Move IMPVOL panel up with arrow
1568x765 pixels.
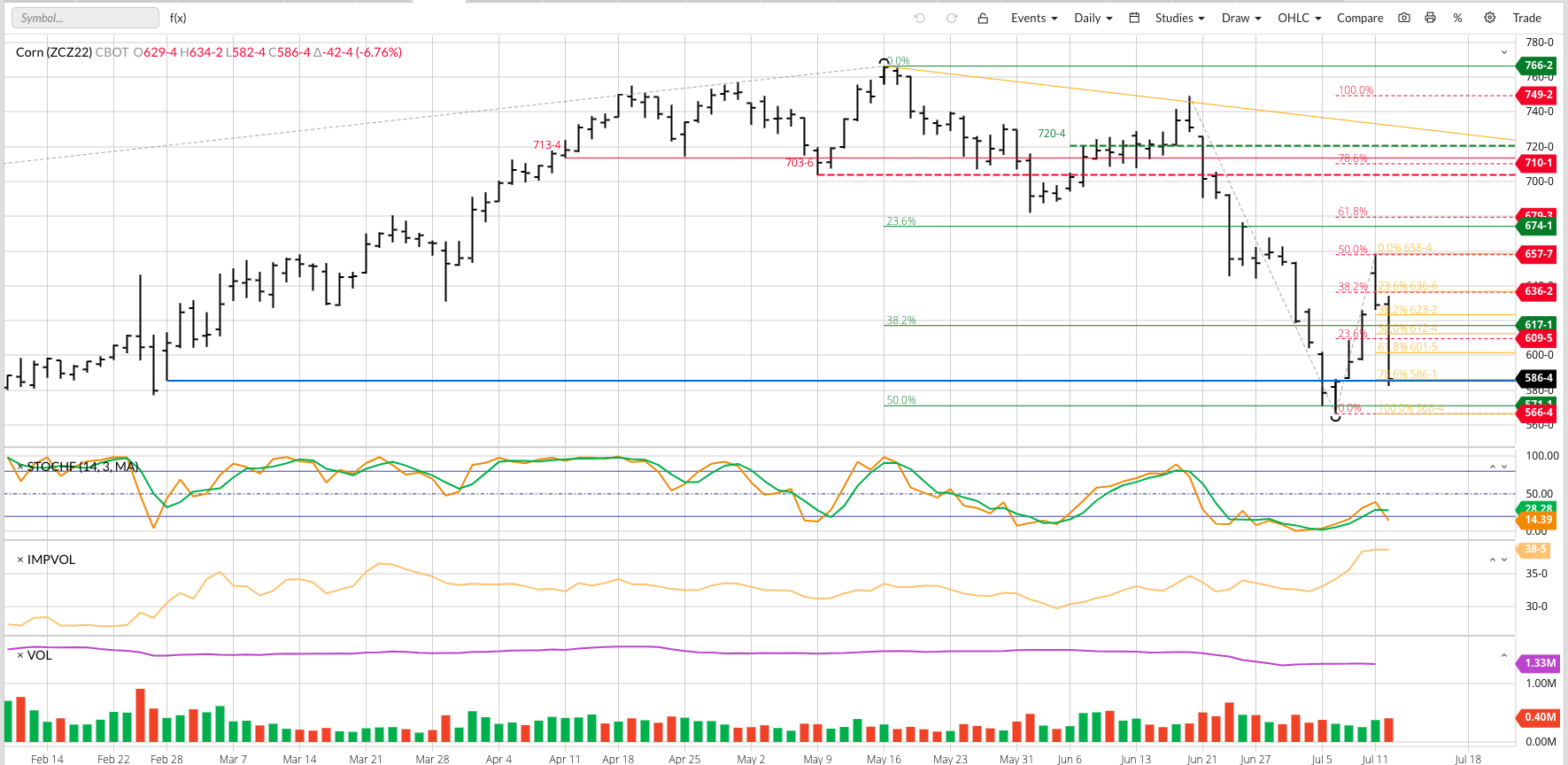coord(1492,560)
